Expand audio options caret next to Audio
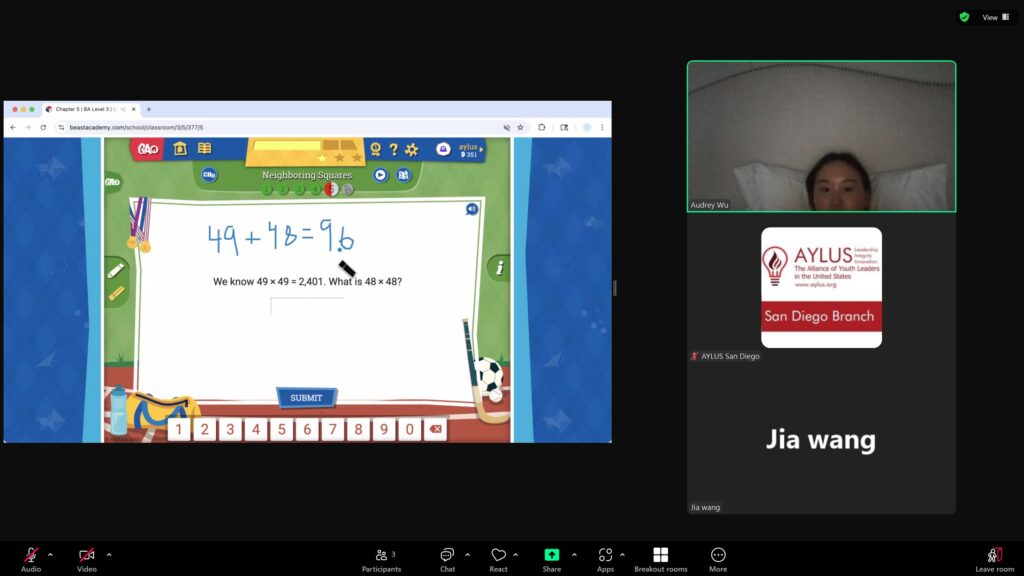 click(50, 555)
